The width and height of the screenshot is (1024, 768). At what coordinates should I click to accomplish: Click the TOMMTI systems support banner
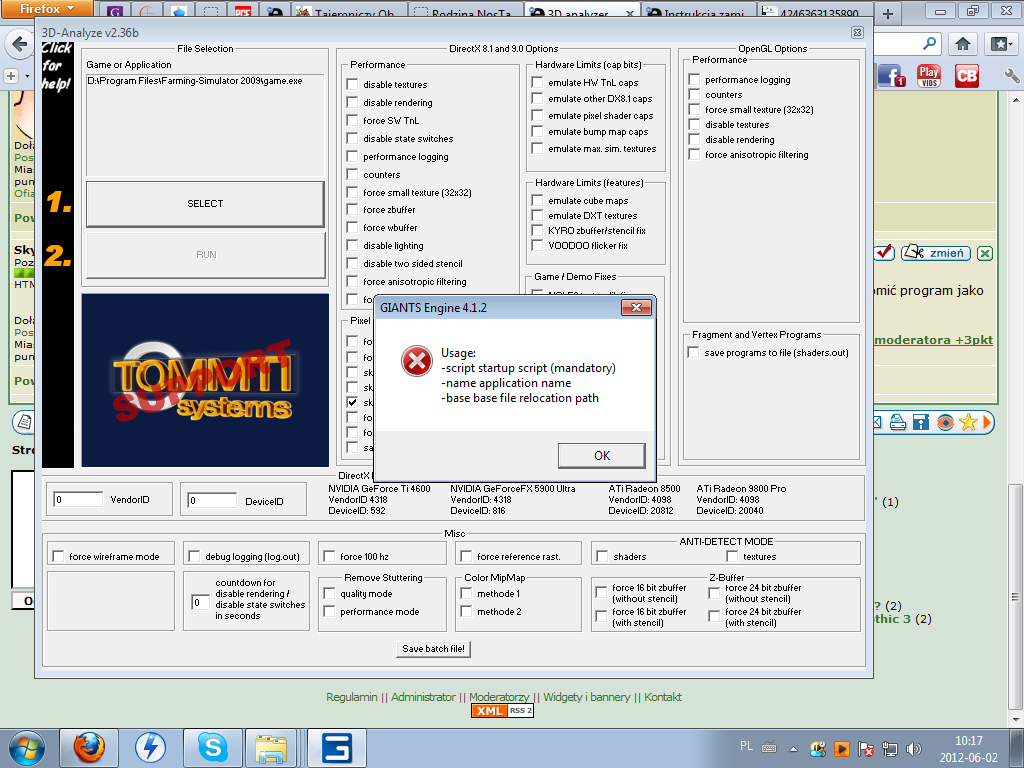[x=205, y=380]
